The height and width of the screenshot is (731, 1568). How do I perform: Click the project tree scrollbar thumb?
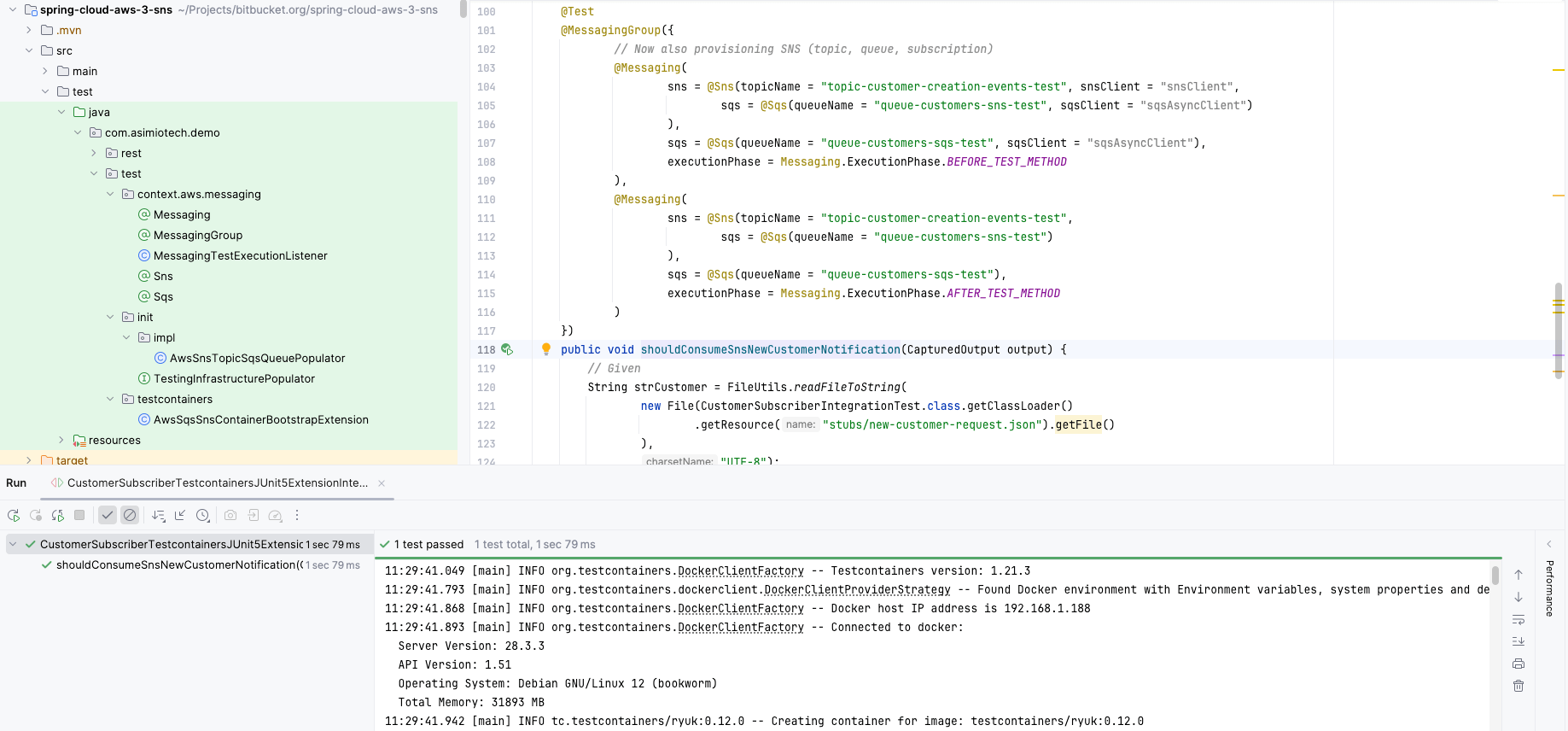[463, 9]
